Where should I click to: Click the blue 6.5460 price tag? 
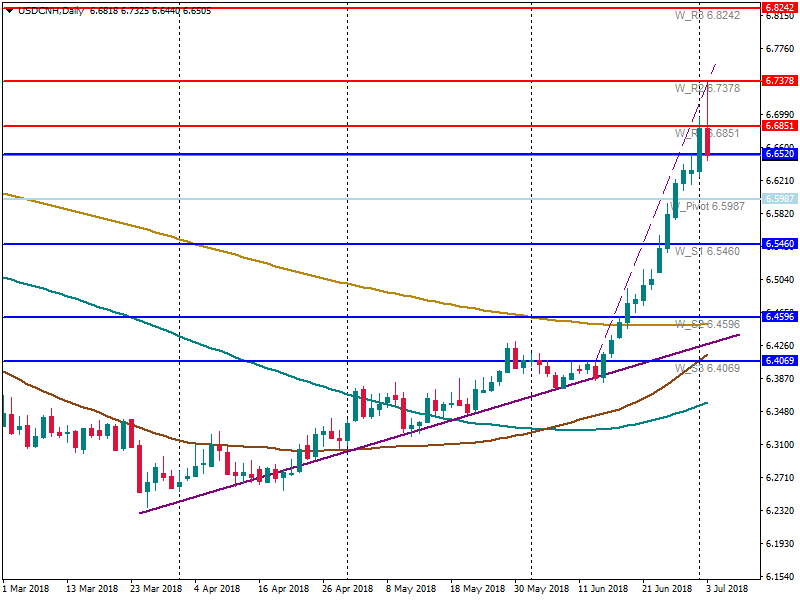coord(778,244)
